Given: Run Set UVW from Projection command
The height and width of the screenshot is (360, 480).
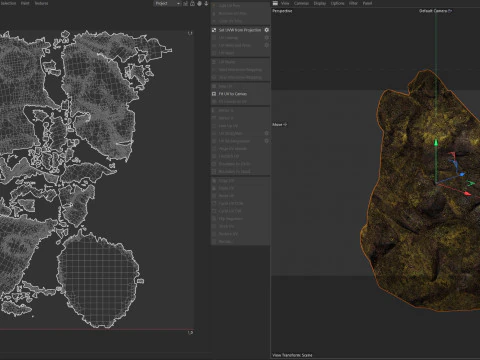Looking at the screenshot, I should [240, 30].
